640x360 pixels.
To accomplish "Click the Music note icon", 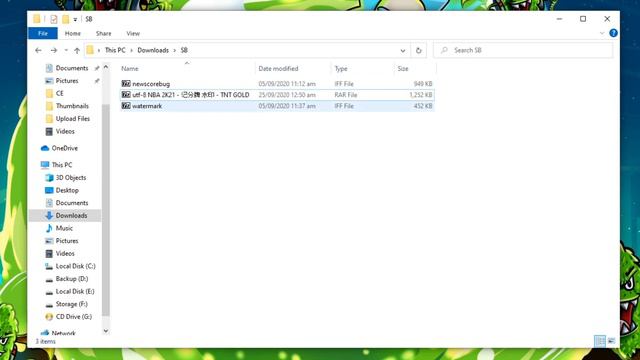I will pyautogui.click(x=49, y=228).
